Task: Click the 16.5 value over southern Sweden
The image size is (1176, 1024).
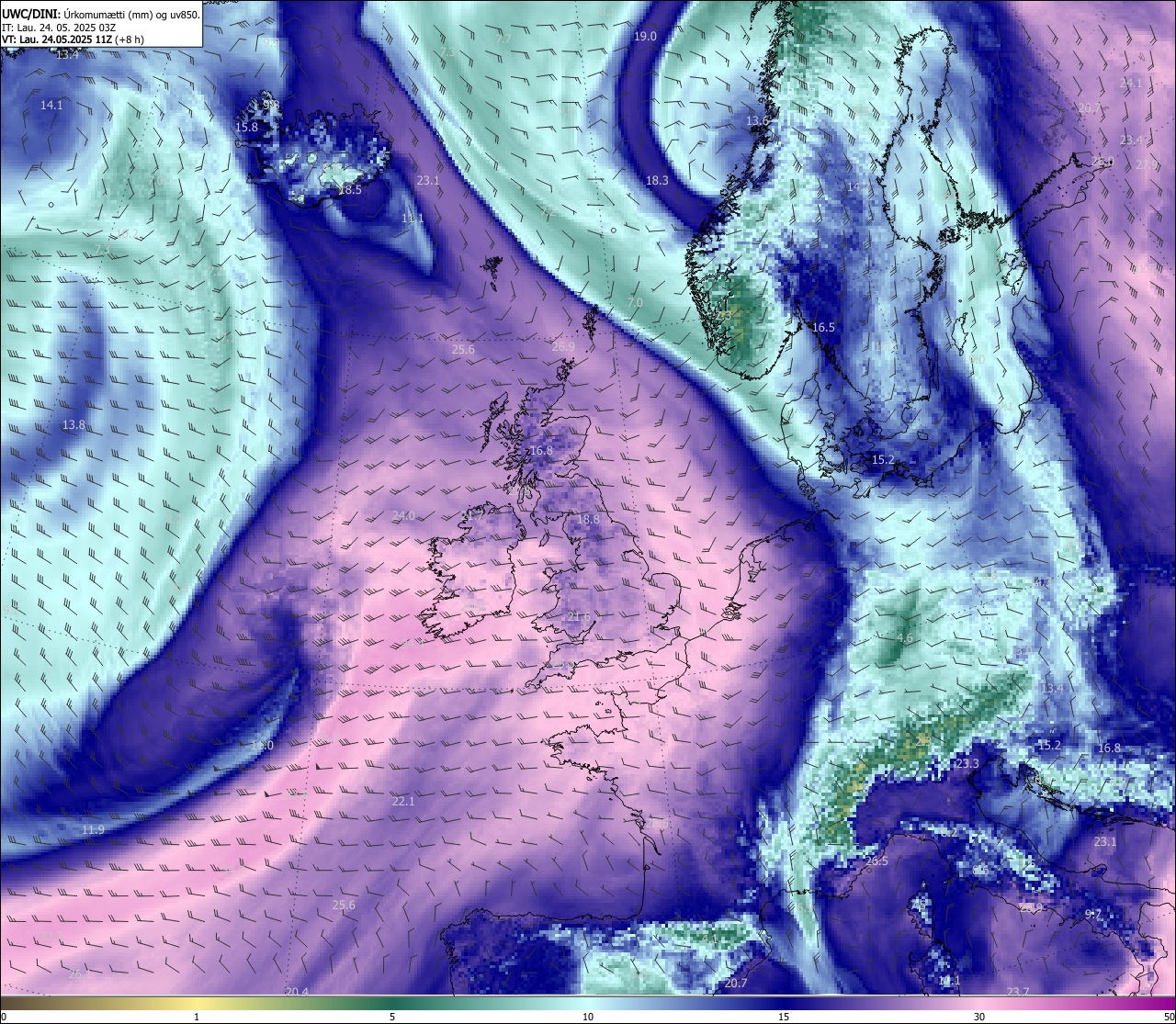Action: click(x=823, y=328)
